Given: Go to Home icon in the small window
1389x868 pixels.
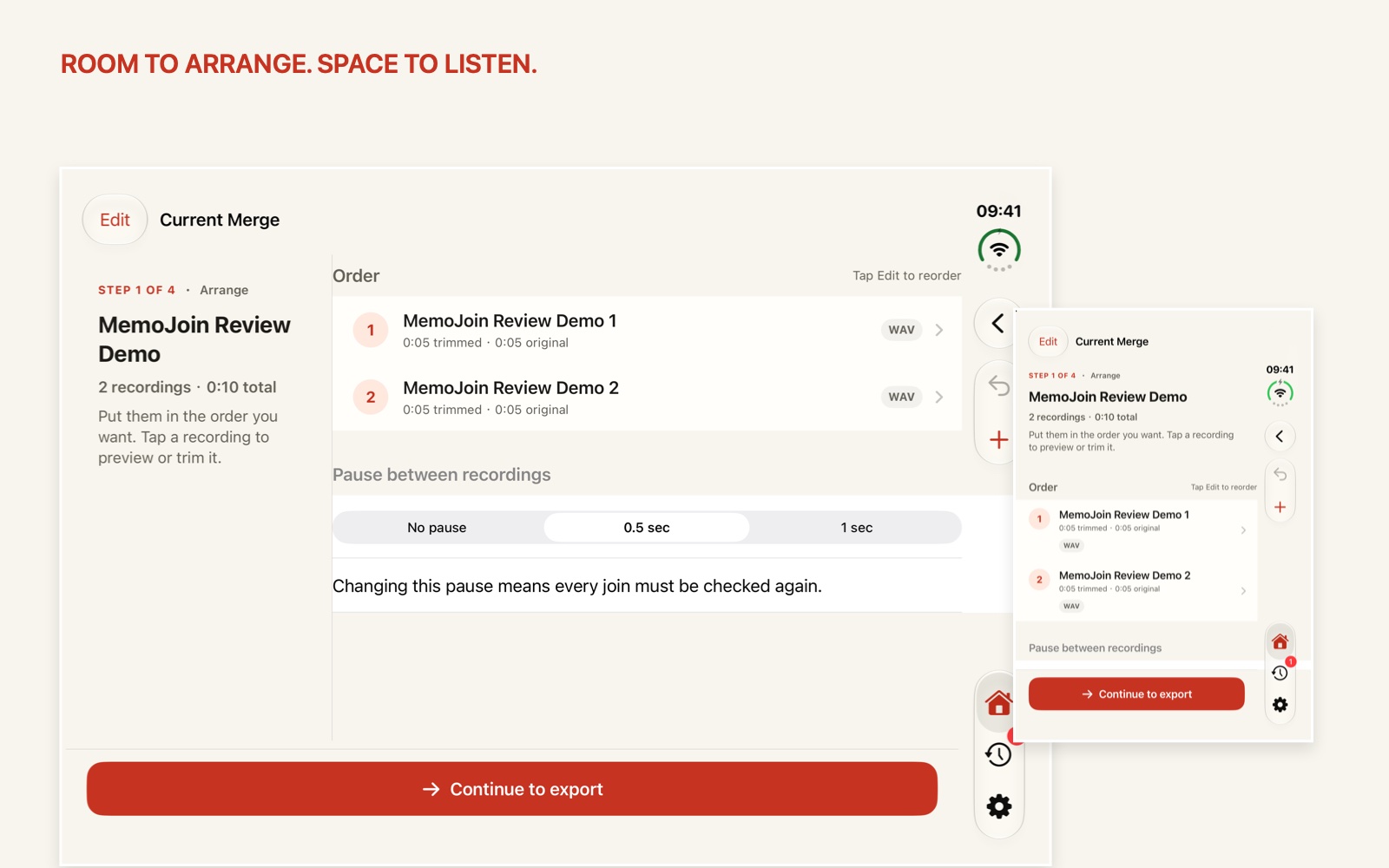Looking at the screenshot, I should (1280, 641).
